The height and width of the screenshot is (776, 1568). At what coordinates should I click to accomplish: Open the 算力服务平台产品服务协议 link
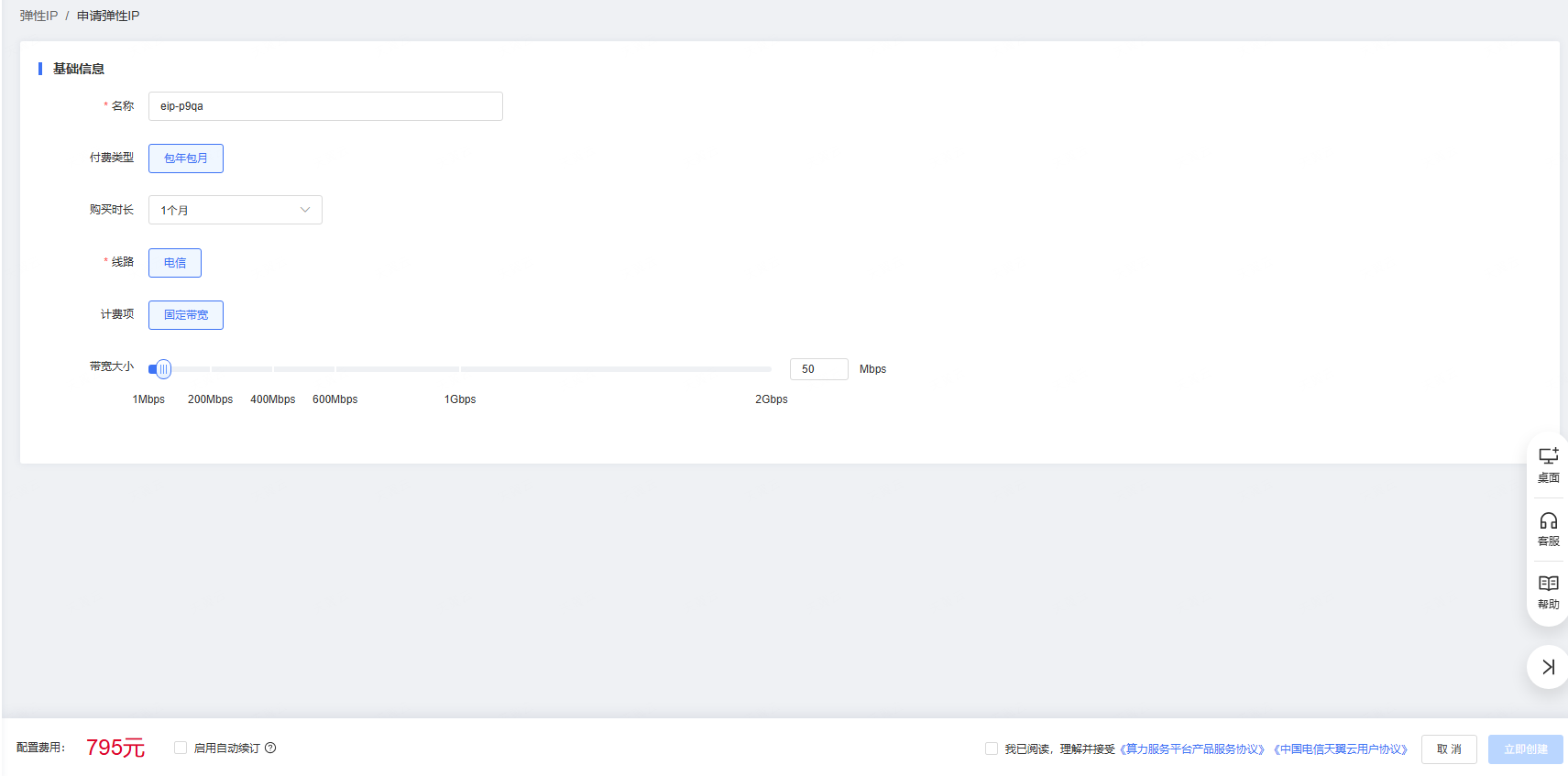(1192, 749)
